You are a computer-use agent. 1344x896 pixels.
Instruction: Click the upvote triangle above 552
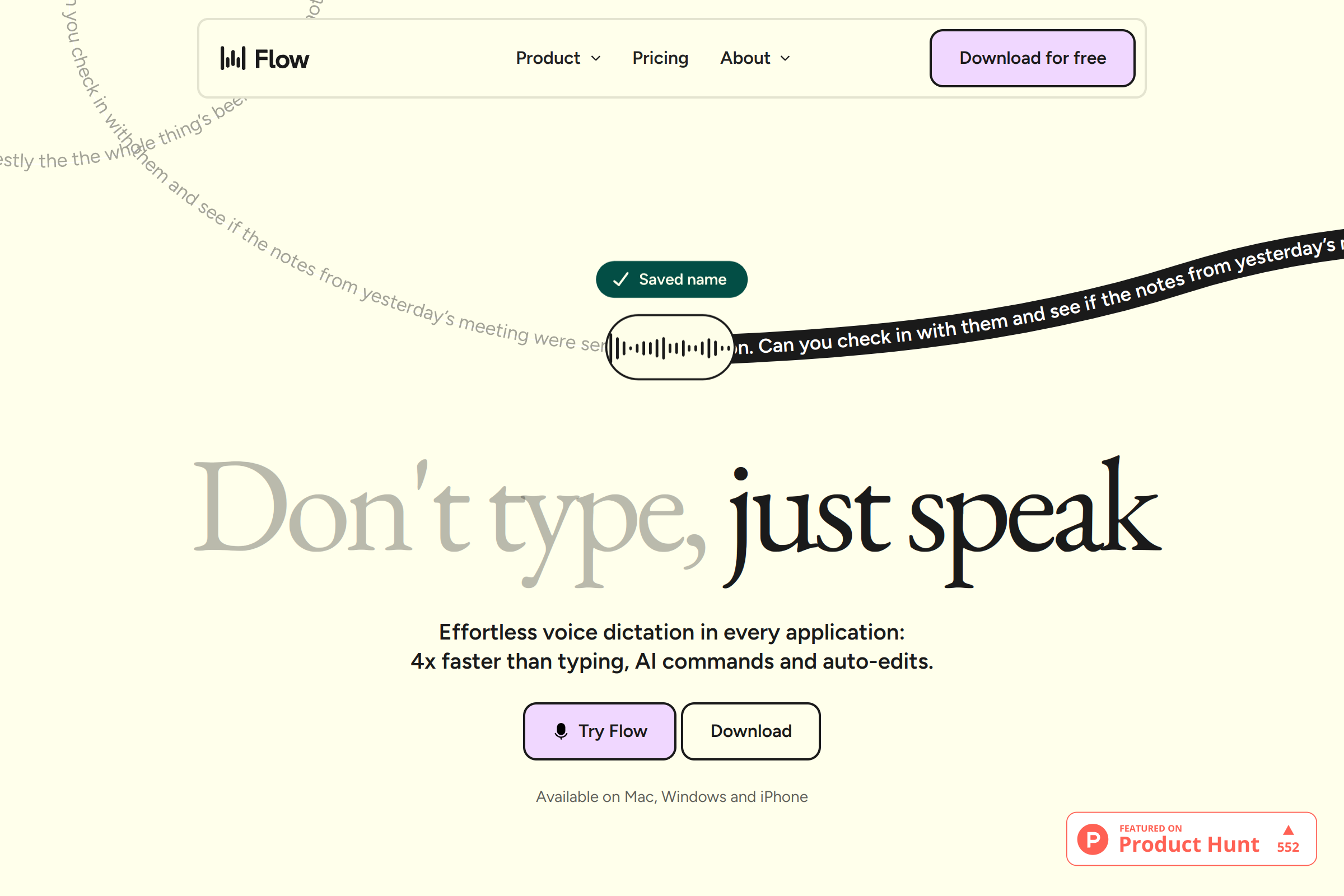tap(1288, 830)
